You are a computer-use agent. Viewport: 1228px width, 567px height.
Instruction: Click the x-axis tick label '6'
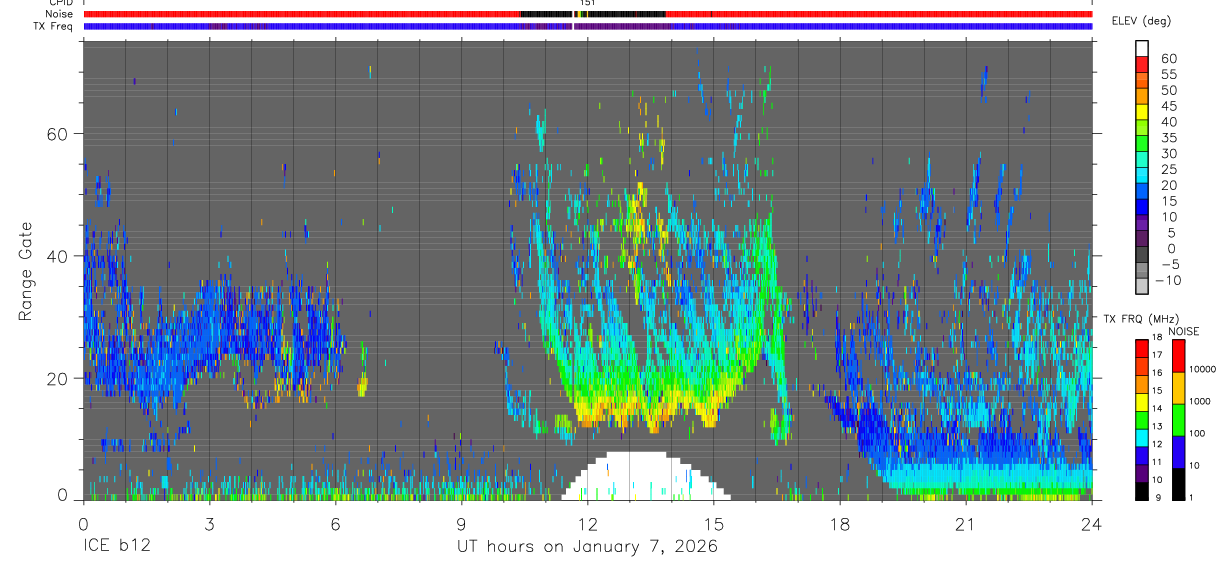336,523
